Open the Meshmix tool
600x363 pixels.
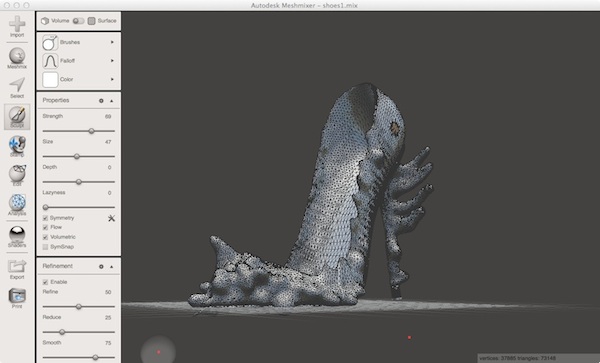point(17,56)
